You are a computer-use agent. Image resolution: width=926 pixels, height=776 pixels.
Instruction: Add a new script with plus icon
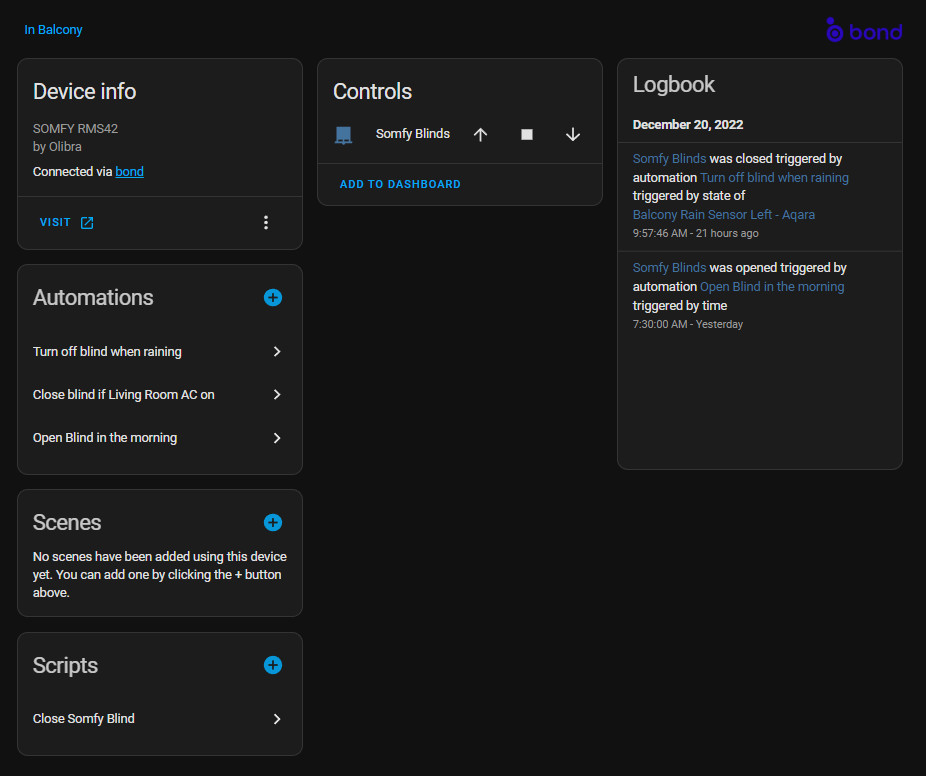point(273,666)
